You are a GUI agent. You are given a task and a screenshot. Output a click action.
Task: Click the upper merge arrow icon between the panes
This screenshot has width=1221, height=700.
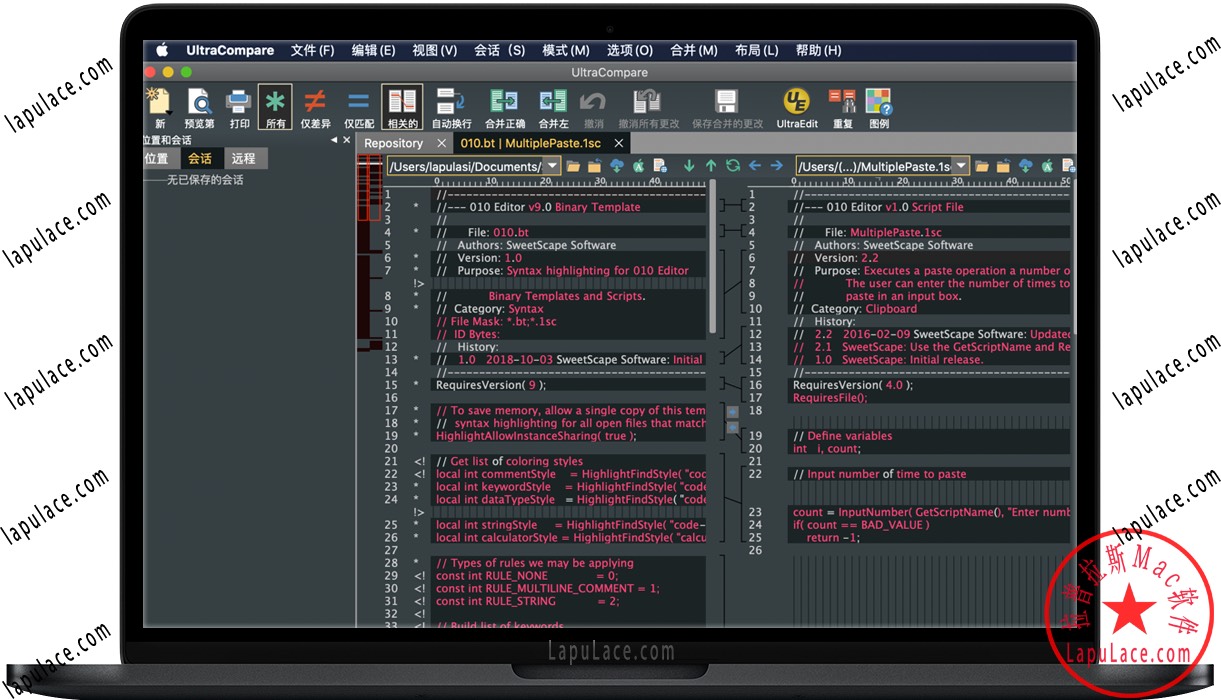click(732, 411)
